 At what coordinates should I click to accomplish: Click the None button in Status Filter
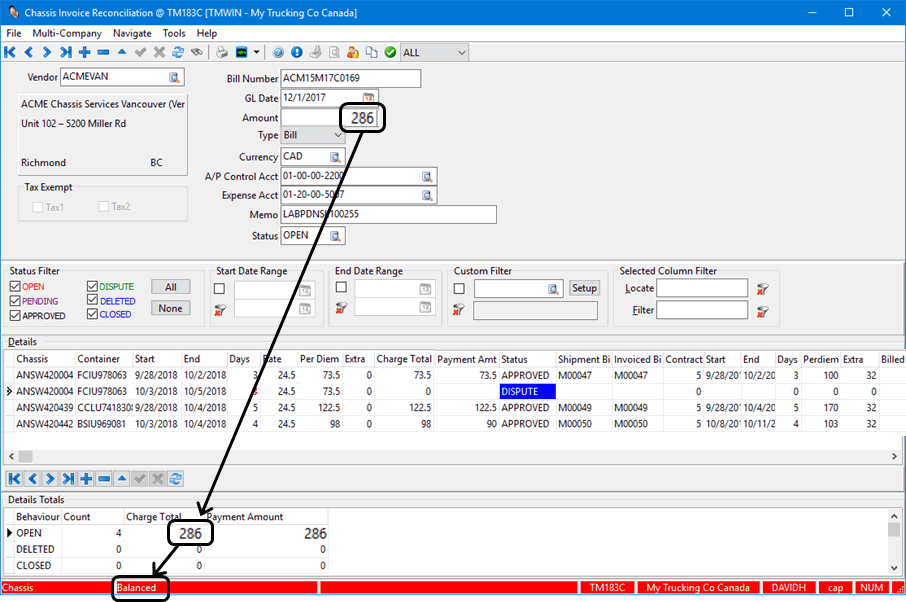[x=170, y=308]
